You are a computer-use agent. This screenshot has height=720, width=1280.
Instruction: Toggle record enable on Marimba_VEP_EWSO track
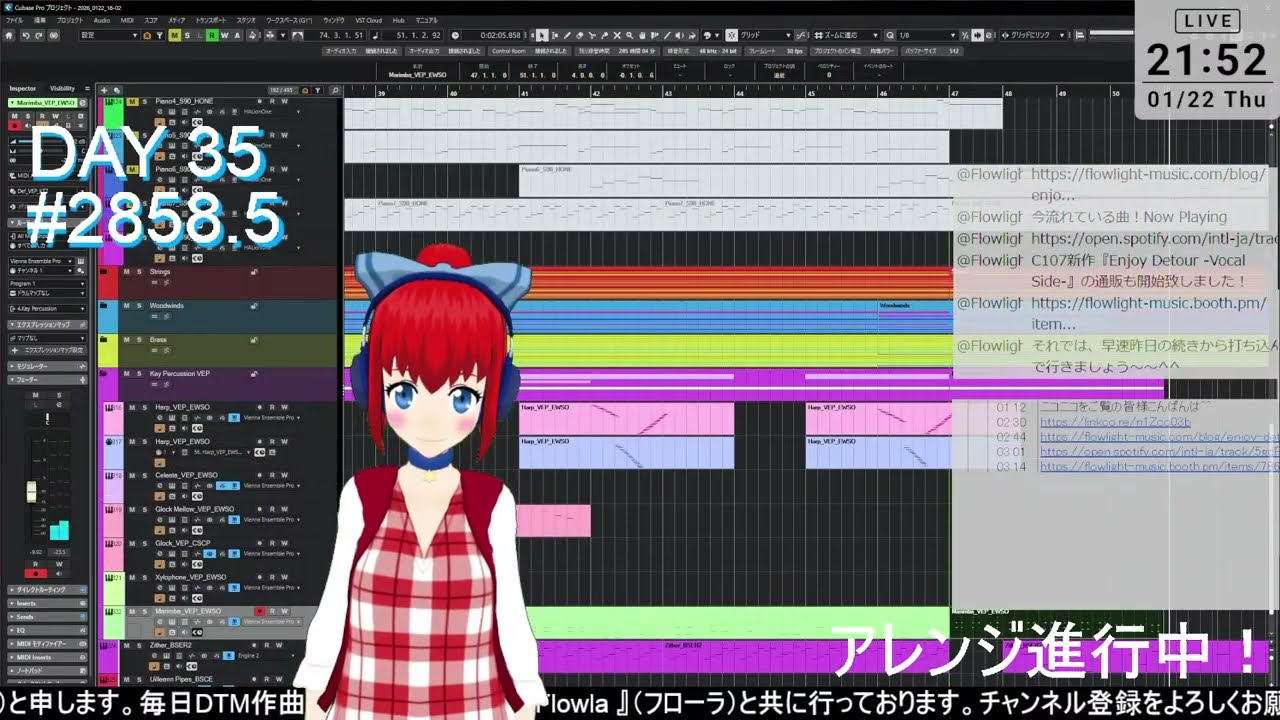[260, 610]
